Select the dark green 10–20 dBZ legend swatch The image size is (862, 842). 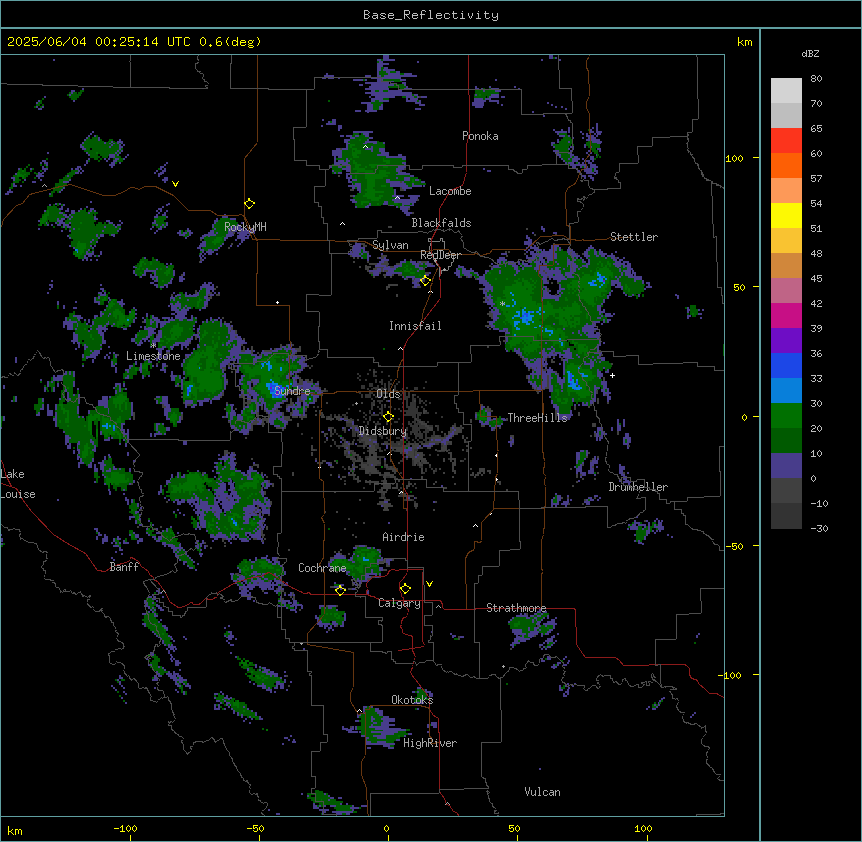click(x=786, y=440)
